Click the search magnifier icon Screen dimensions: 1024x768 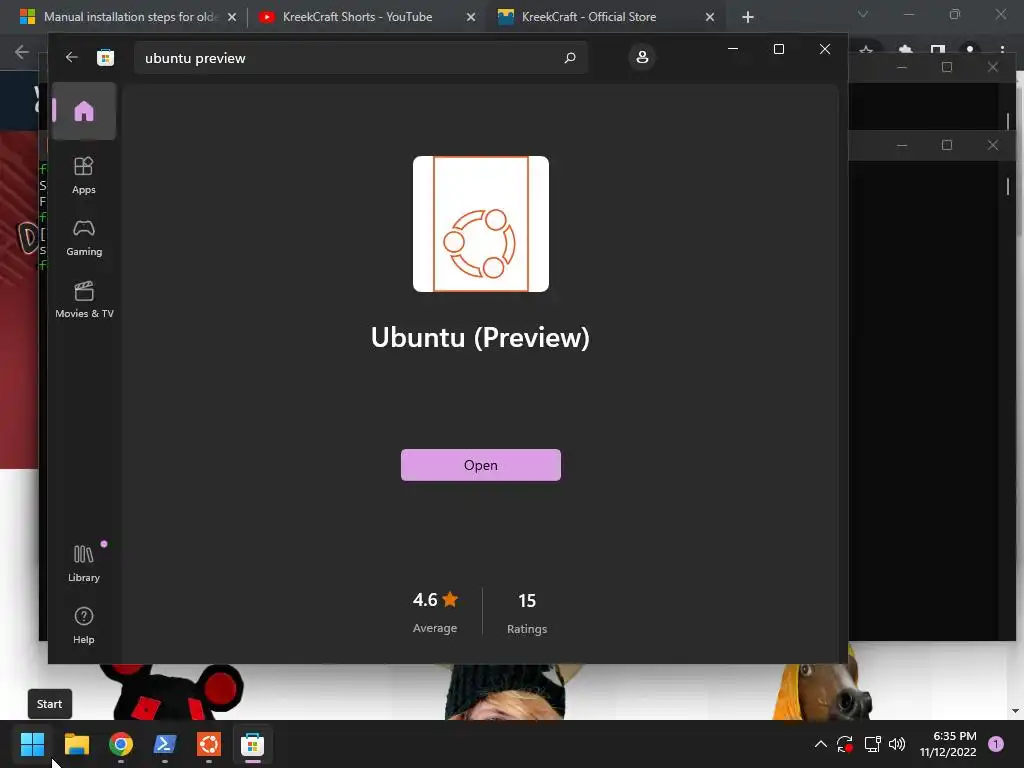tap(569, 57)
